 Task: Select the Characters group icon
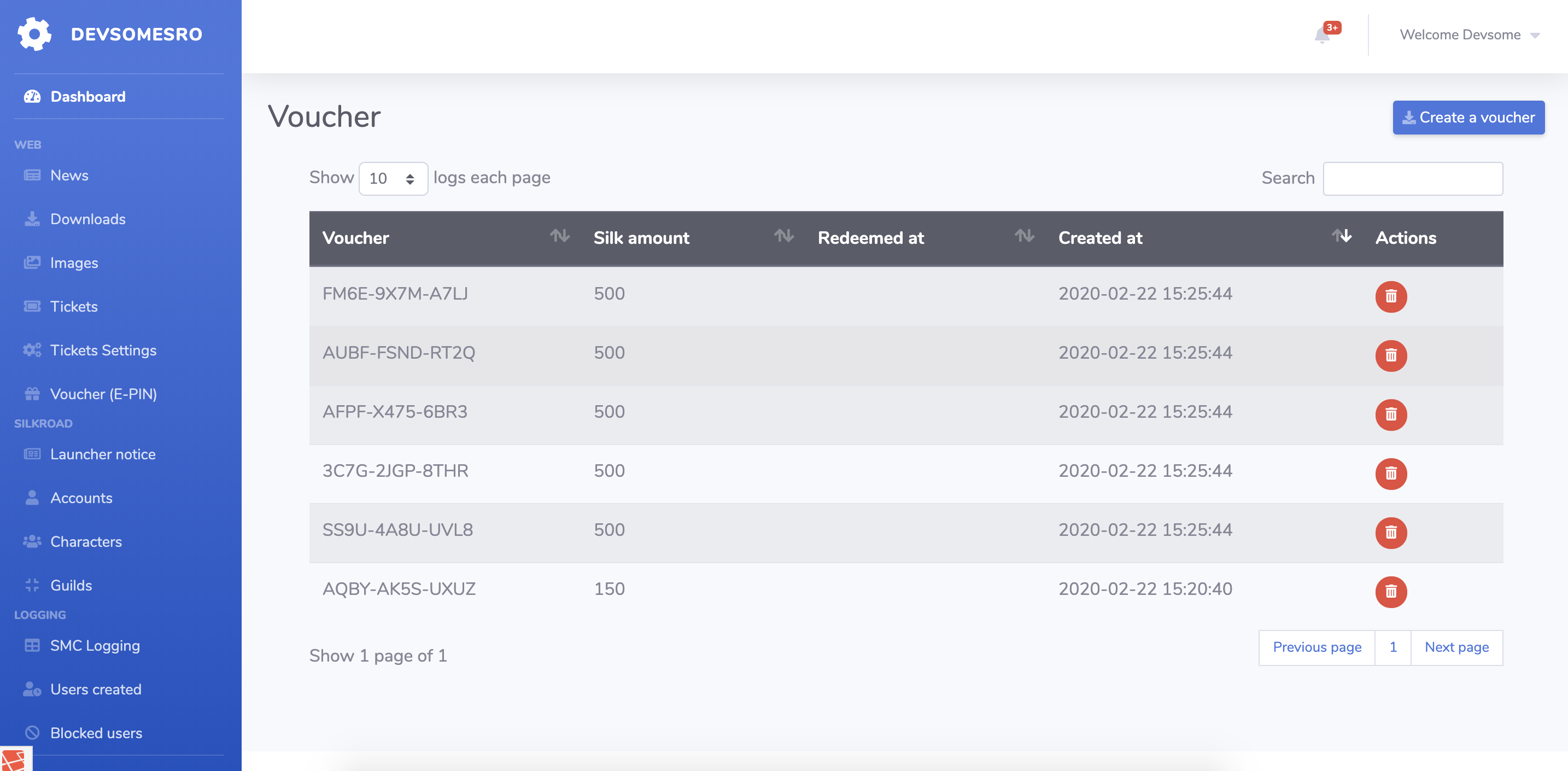[x=32, y=541]
